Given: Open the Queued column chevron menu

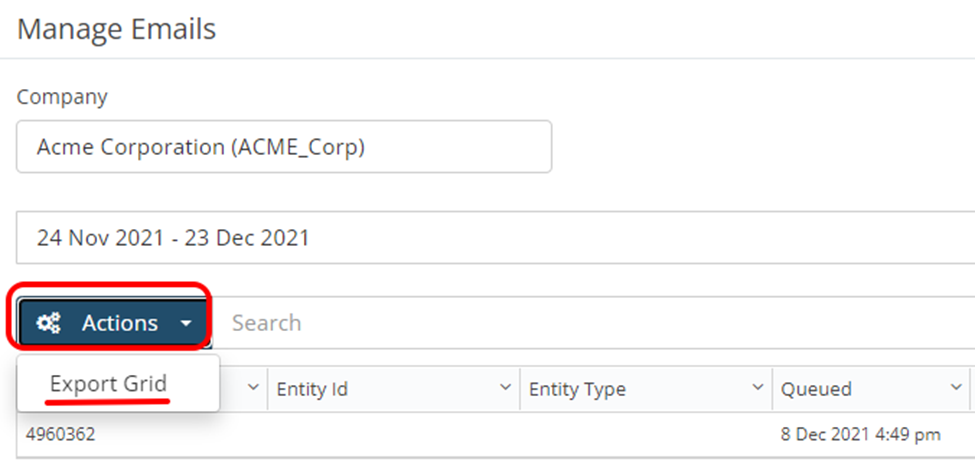Looking at the screenshot, I should [956, 387].
